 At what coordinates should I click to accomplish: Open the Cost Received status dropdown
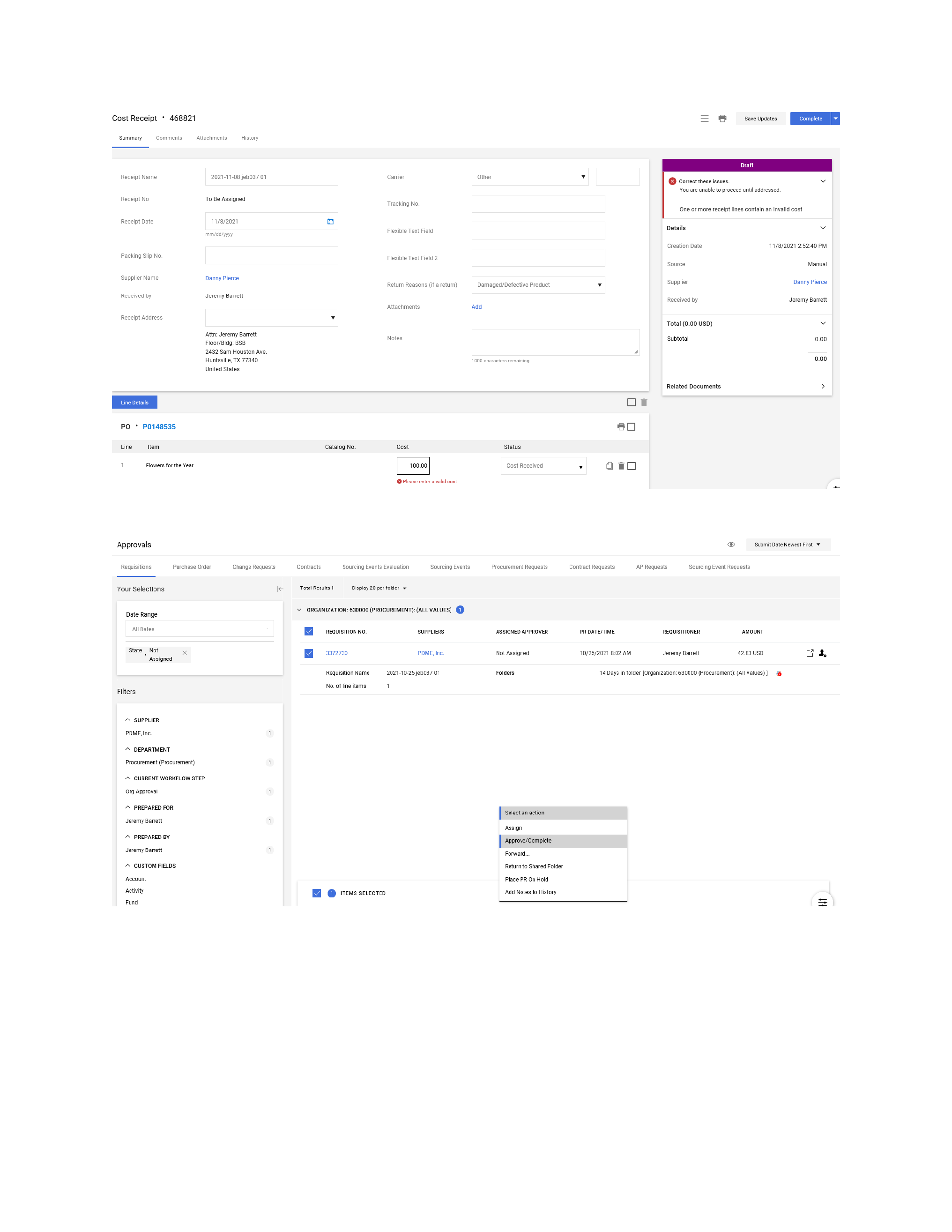click(x=543, y=466)
